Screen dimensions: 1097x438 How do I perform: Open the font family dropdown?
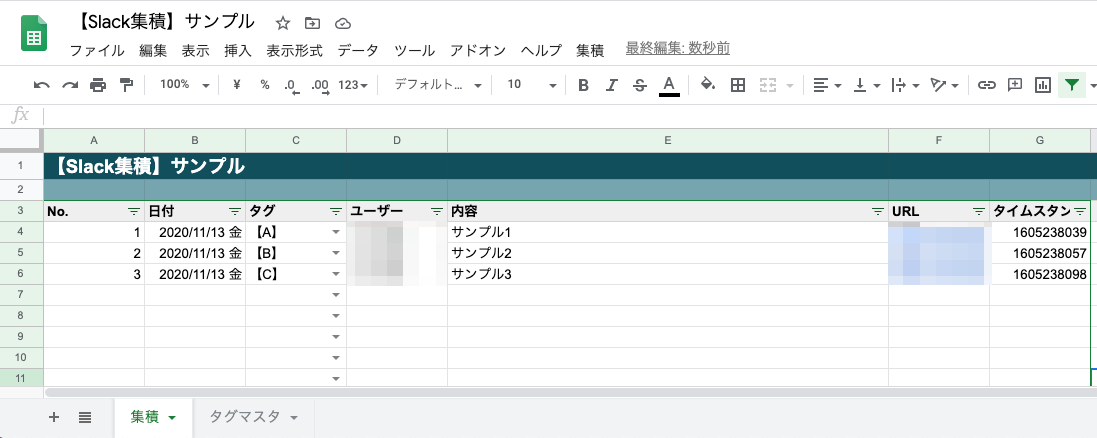coord(438,85)
